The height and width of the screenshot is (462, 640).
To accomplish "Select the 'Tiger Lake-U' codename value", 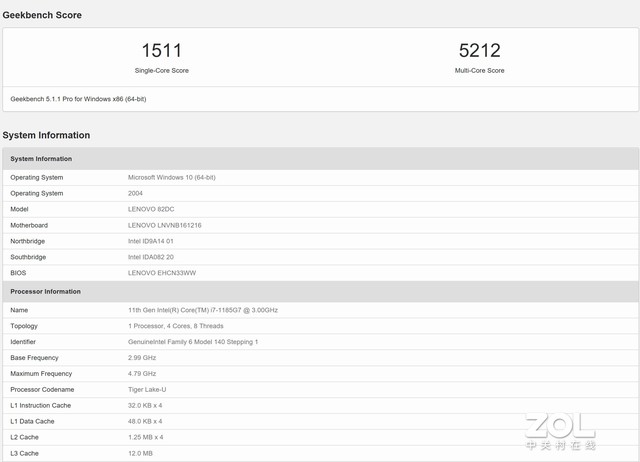I will pyautogui.click(x=147, y=390).
